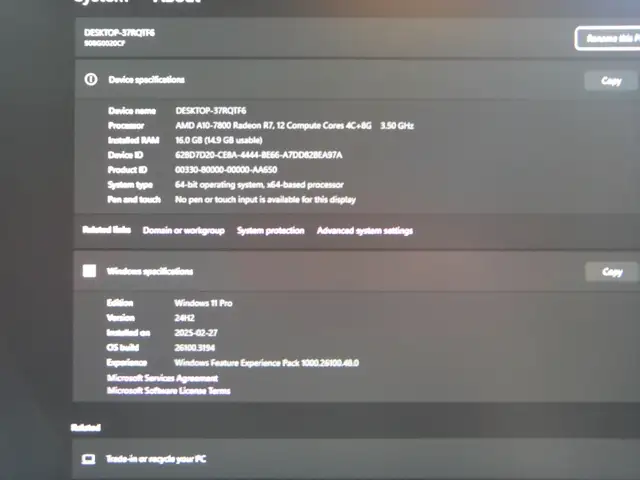Open Trade-in or recycle your PC
640x480 pixels.
(x=356, y=459)
